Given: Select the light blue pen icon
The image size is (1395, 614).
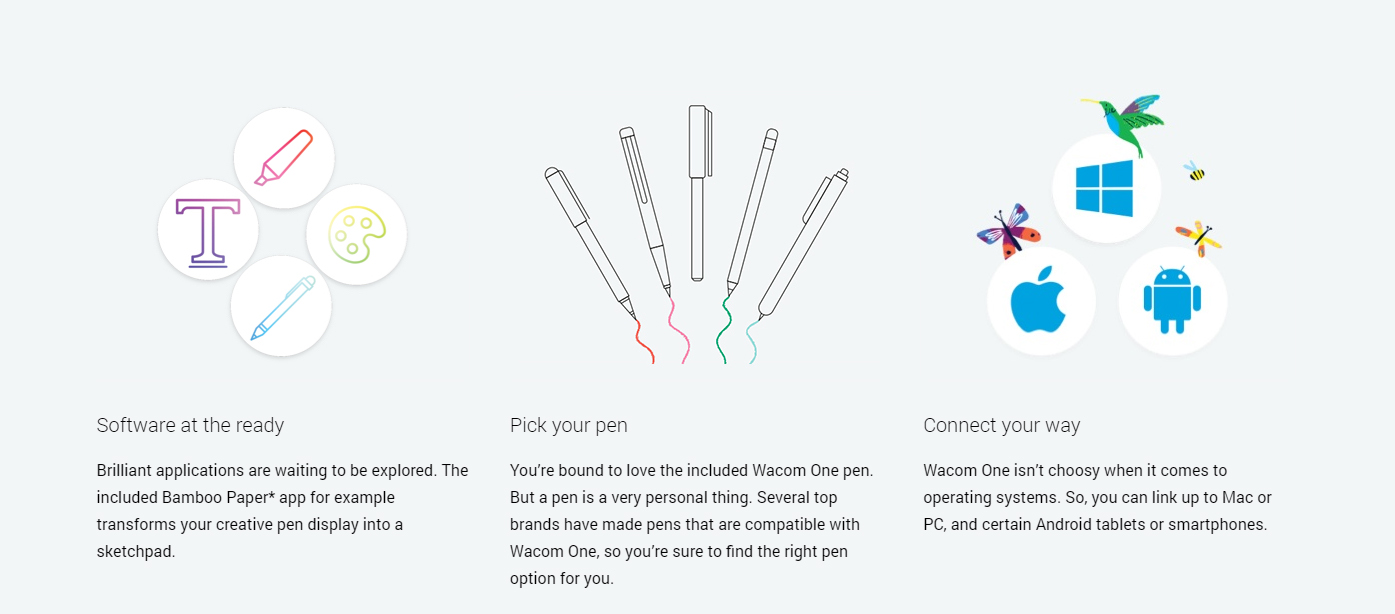Looking at the screenshot, I should pyautogui.click(x=281, y=306).
